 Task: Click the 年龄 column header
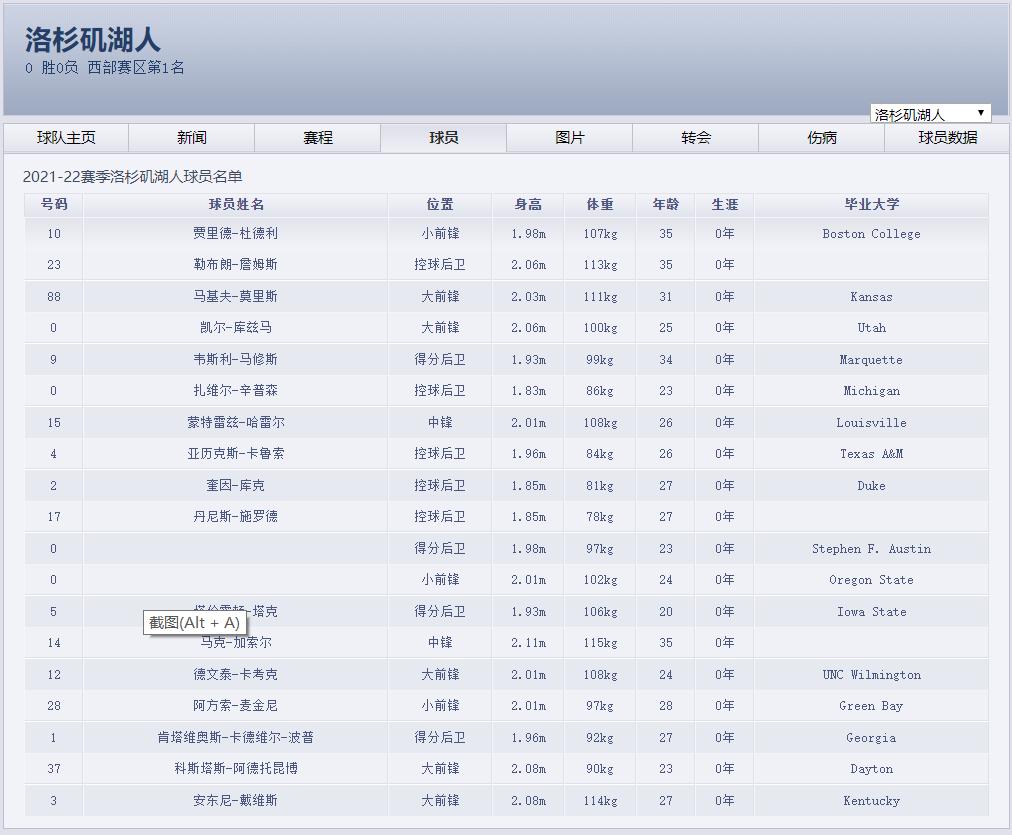(x=664, y=204)
